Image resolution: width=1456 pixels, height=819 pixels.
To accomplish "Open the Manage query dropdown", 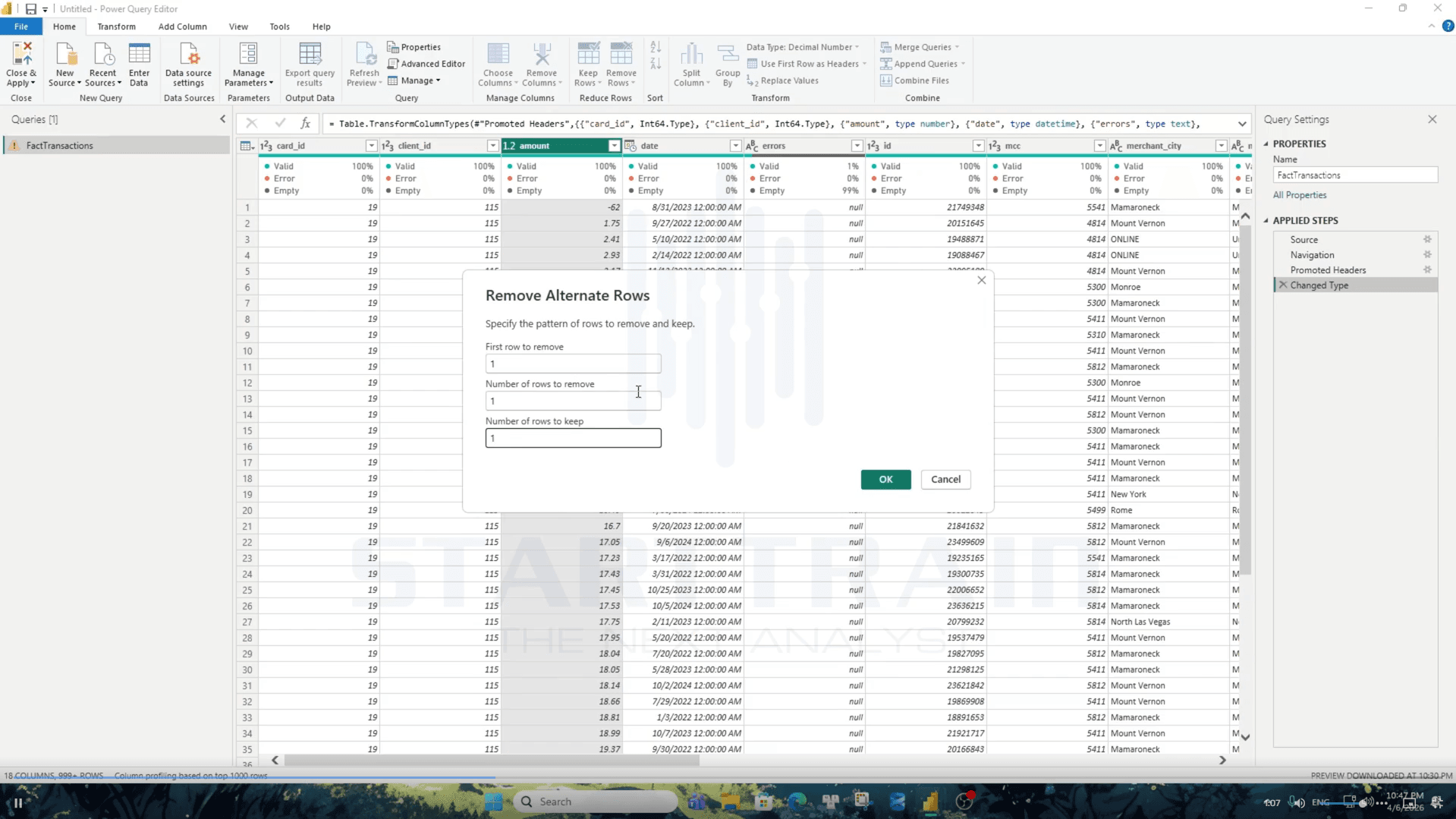I will (414, 80).
